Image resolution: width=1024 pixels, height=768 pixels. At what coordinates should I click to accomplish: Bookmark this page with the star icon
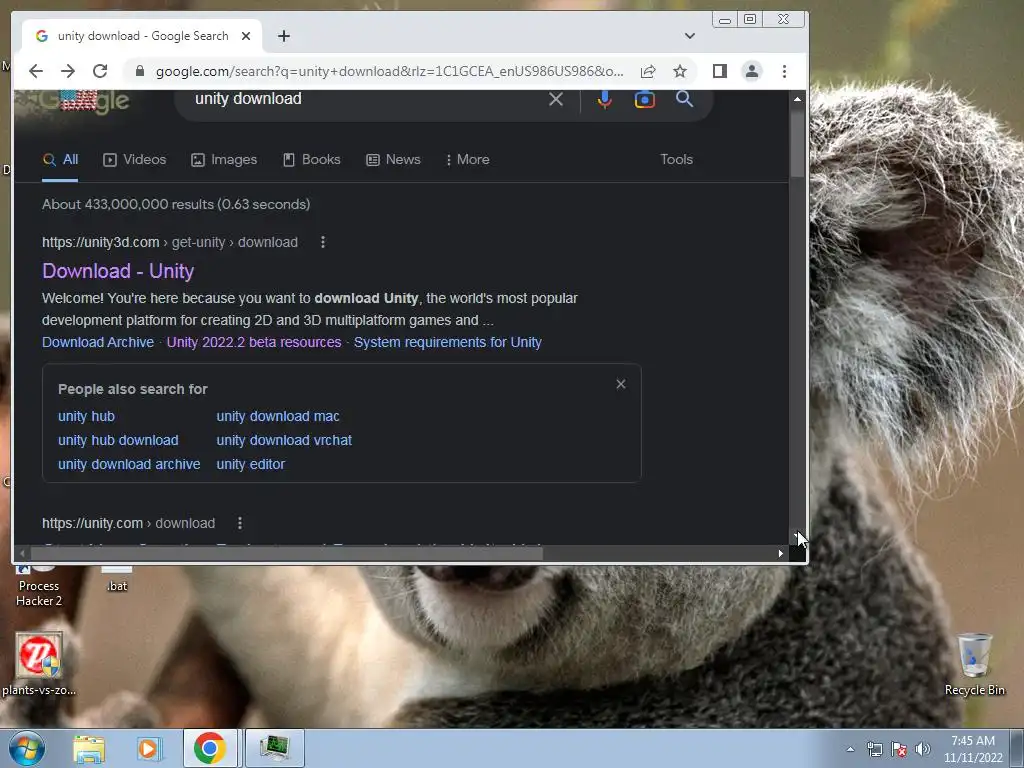(680, 71)
